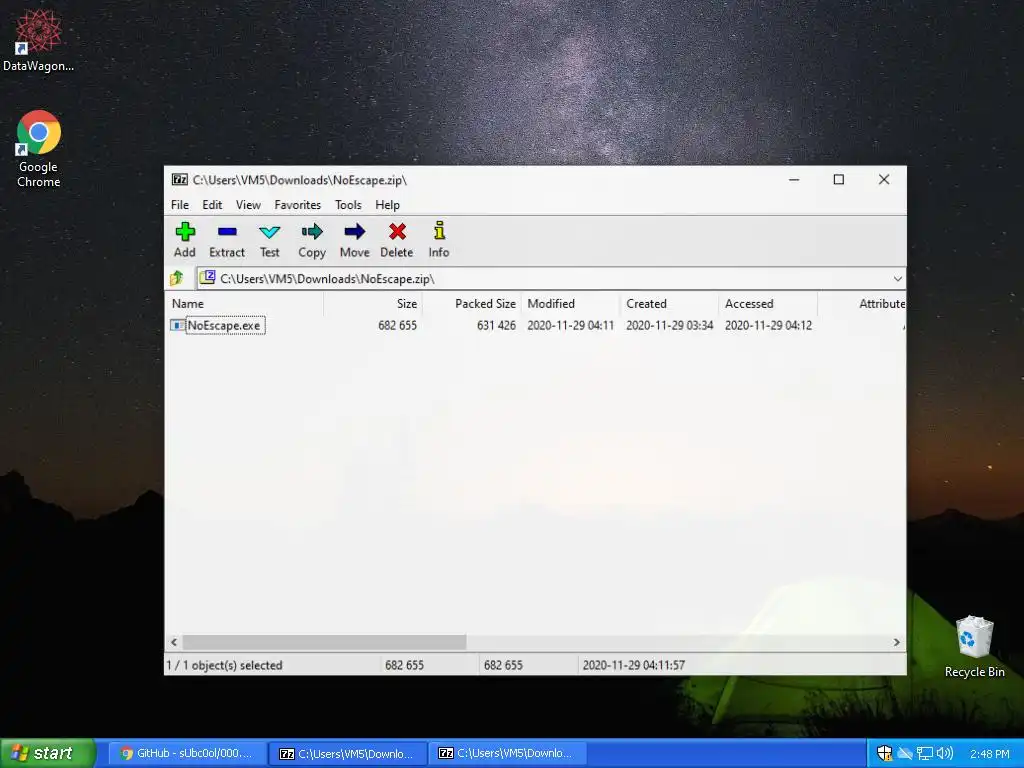Sort by Name column header

244,304
